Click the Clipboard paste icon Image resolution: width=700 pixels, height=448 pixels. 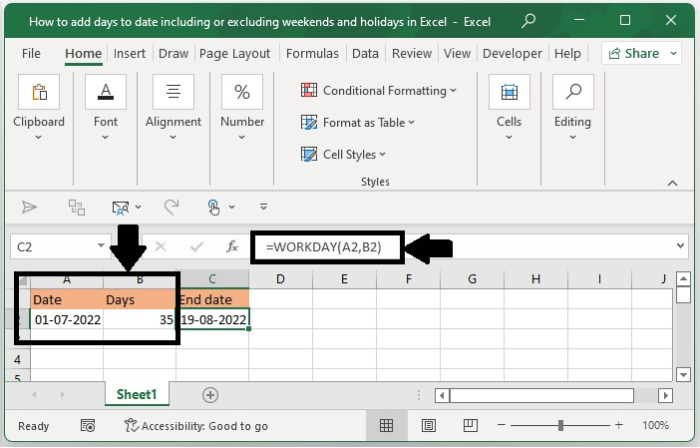click(39, 92)
